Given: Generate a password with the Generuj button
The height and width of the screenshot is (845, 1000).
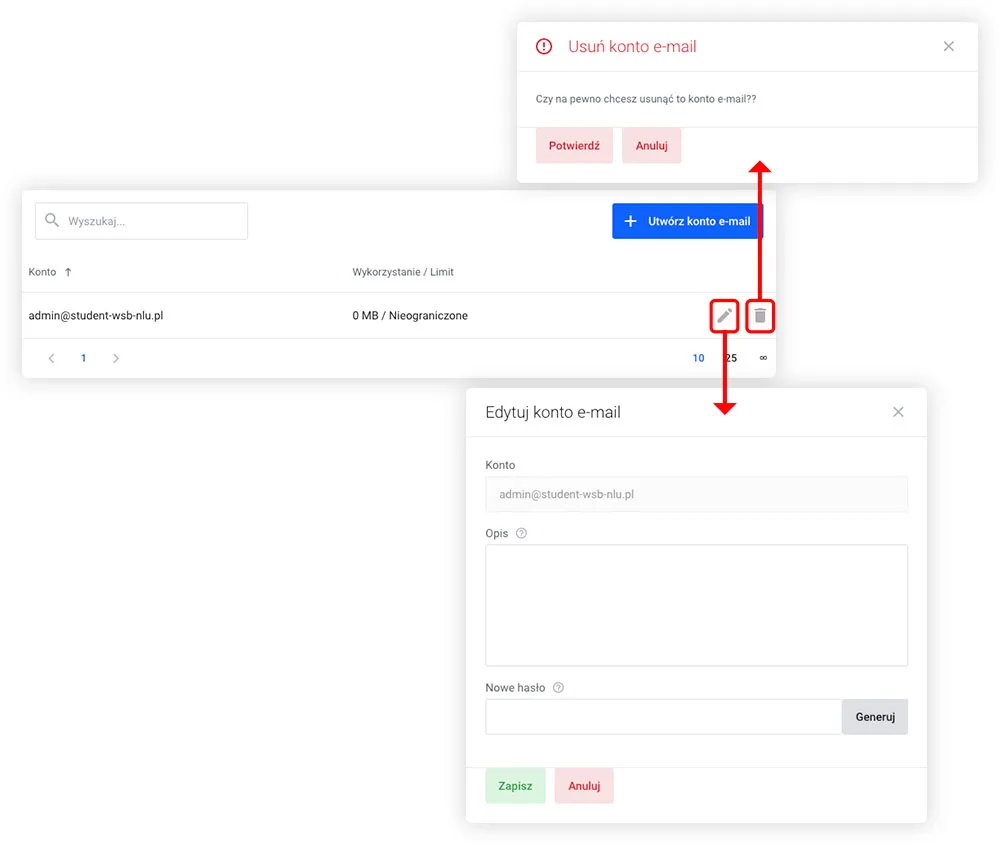Looking at the screenshot, I should click(874, 717).
